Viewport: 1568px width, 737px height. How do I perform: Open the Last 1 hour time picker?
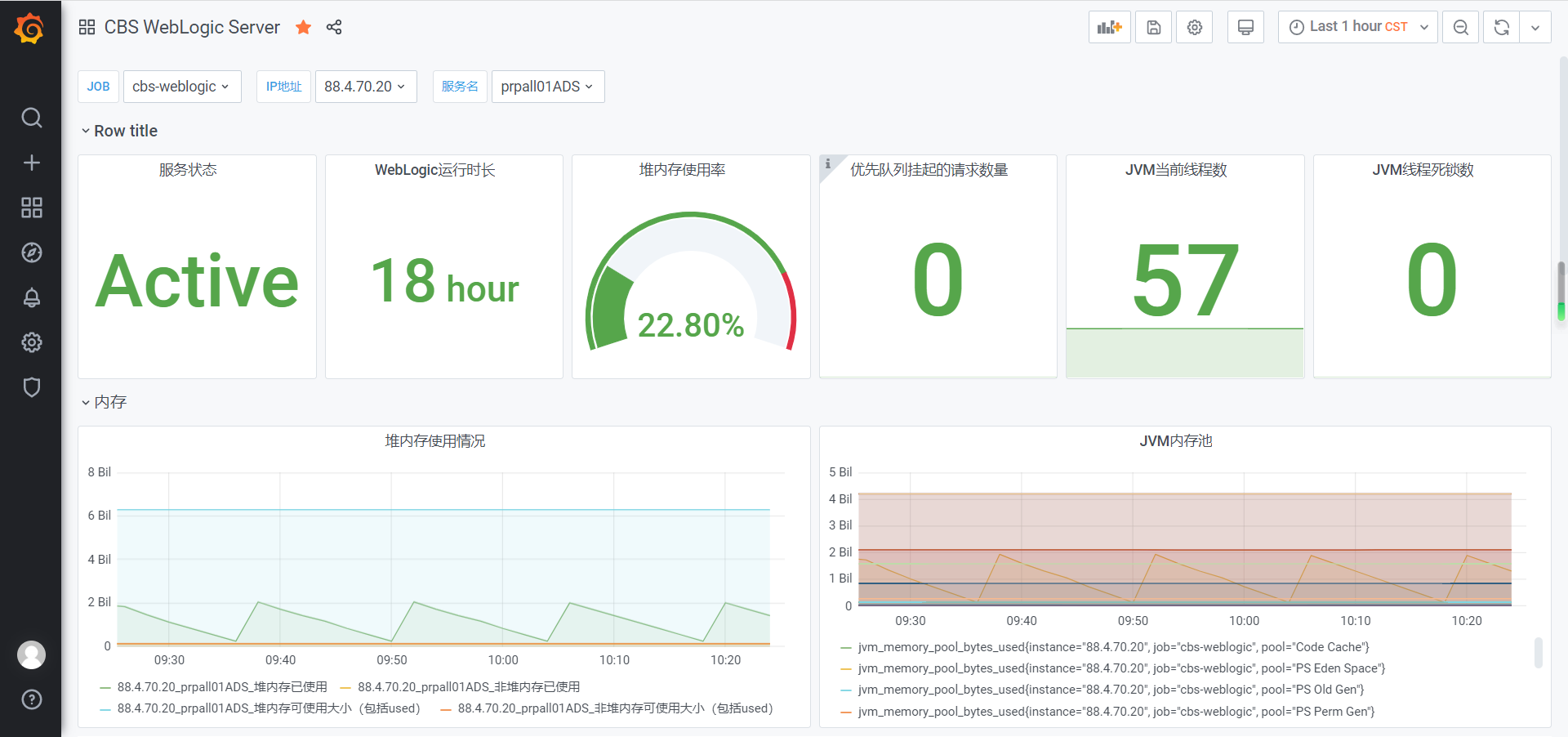click(x=1357, y=27)
